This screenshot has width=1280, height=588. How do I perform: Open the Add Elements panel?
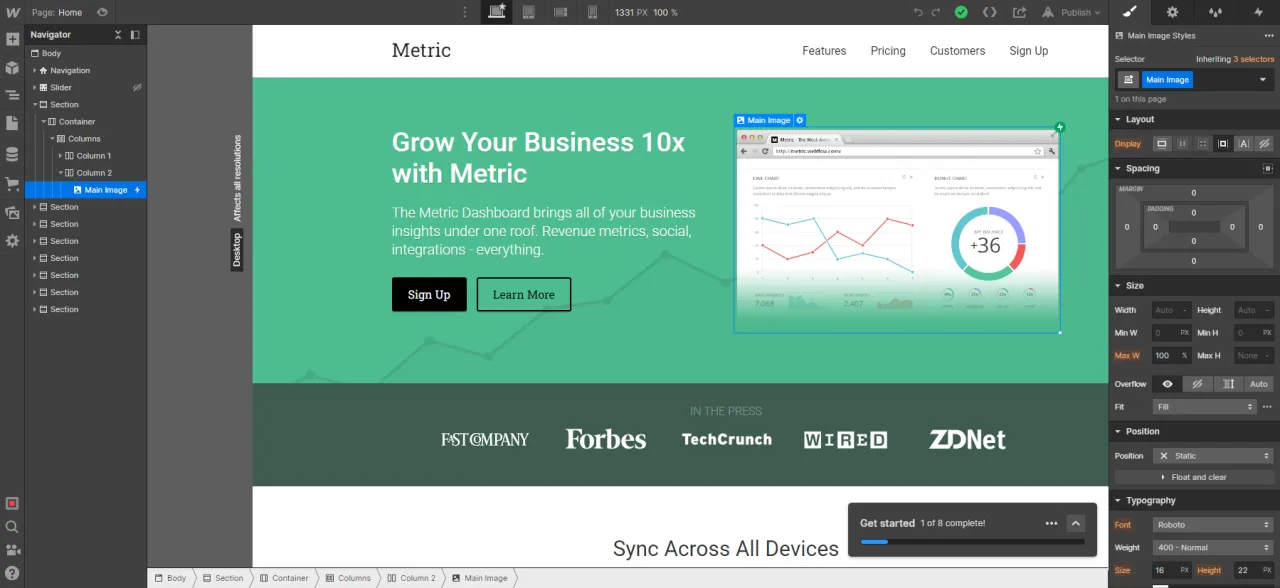(12, 40)
